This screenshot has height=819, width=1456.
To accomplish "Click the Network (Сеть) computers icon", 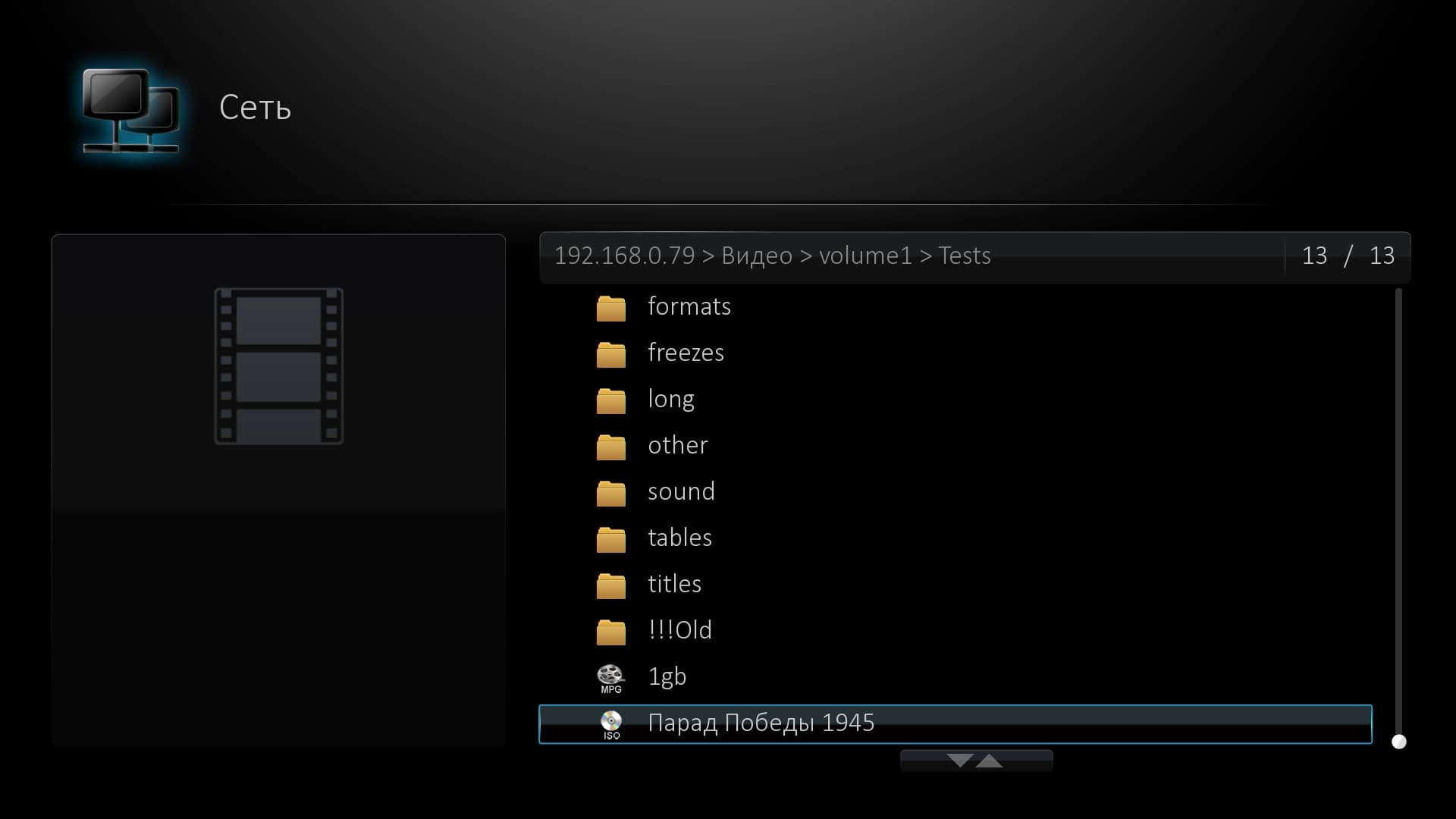I will [130, 111].
